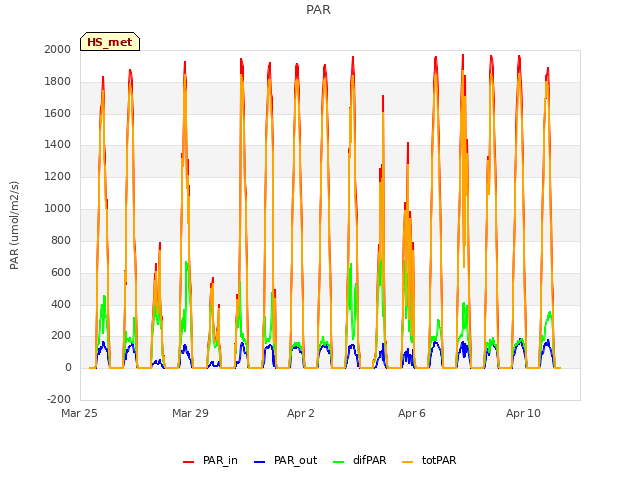Click the 800 y-axis tick label
Screen dimensions: 640x480
(x=61, y=240)
